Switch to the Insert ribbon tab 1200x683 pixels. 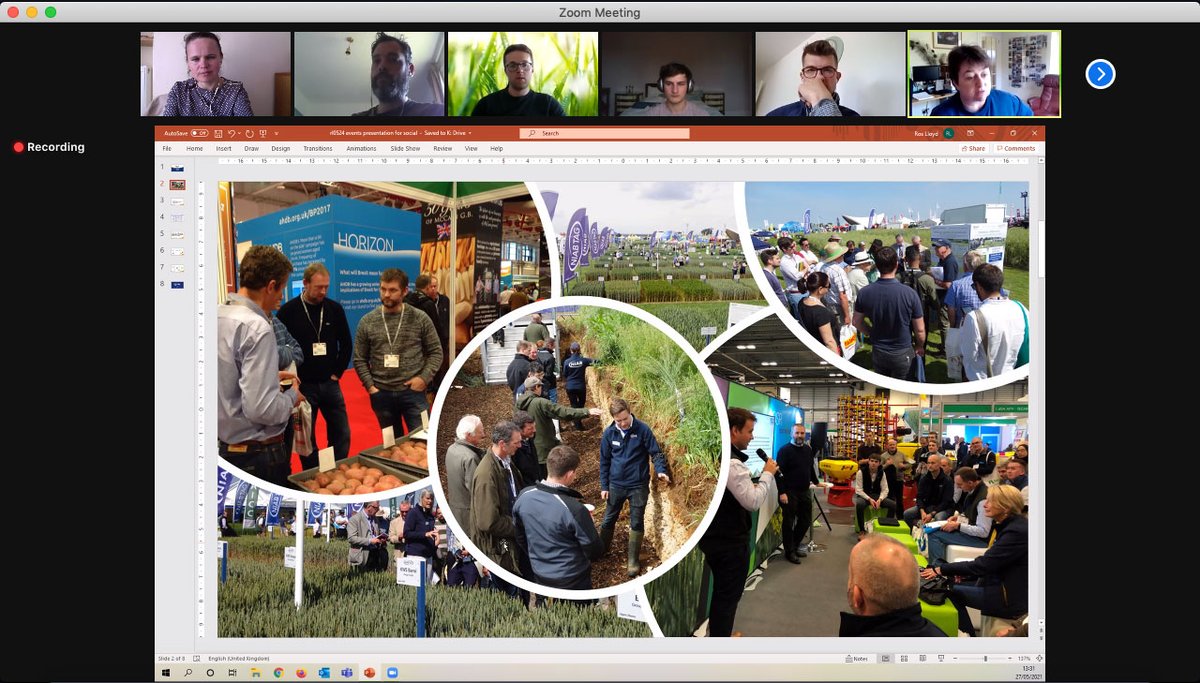pos(223,148)
